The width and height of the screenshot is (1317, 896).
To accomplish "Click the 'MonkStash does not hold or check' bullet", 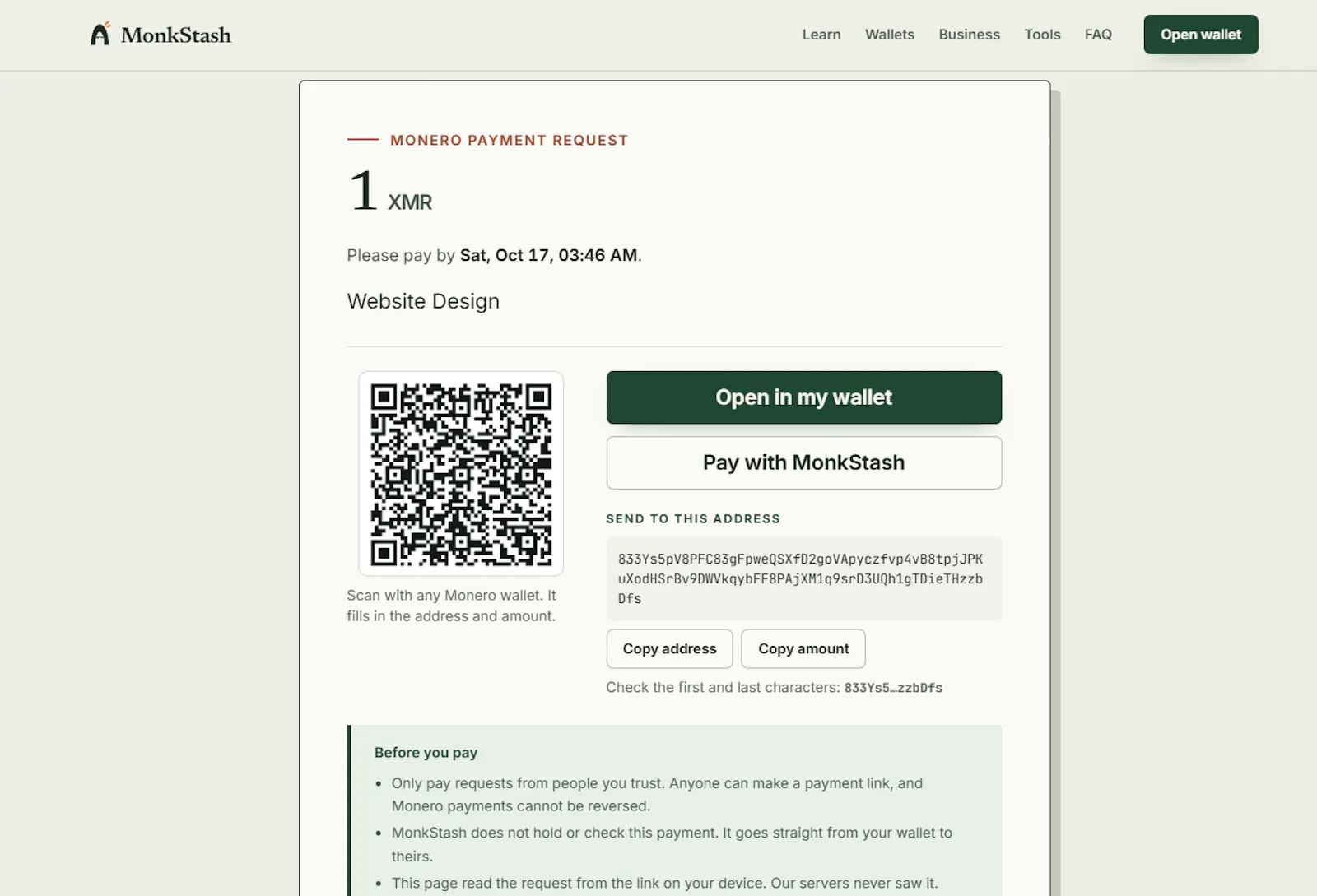I will coord(672,844).
